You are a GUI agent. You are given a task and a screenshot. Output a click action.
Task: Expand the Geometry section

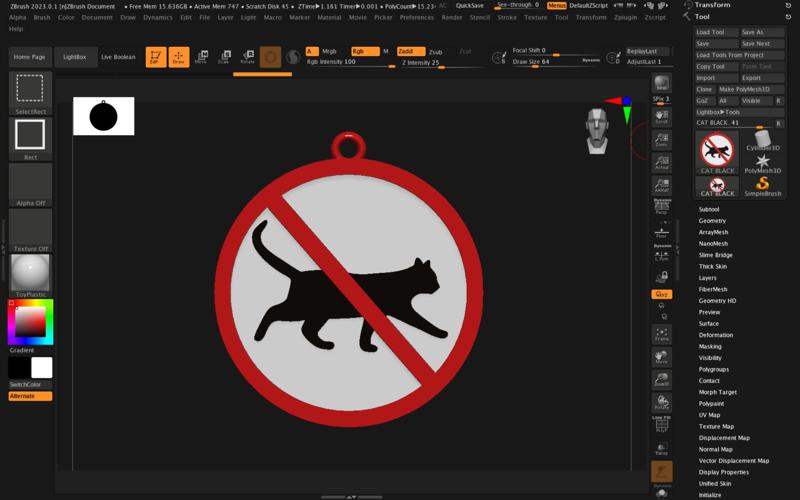pos(712,221)
